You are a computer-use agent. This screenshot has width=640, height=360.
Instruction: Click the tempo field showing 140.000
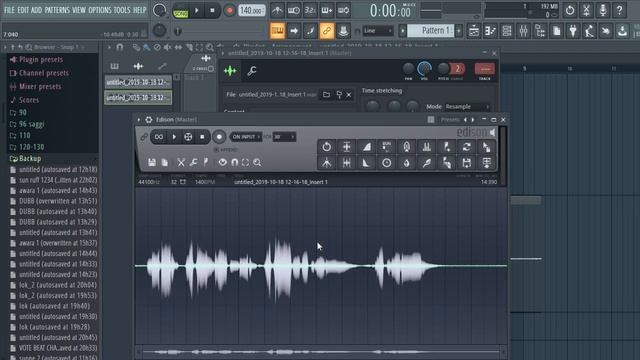(x=252, y=11)
